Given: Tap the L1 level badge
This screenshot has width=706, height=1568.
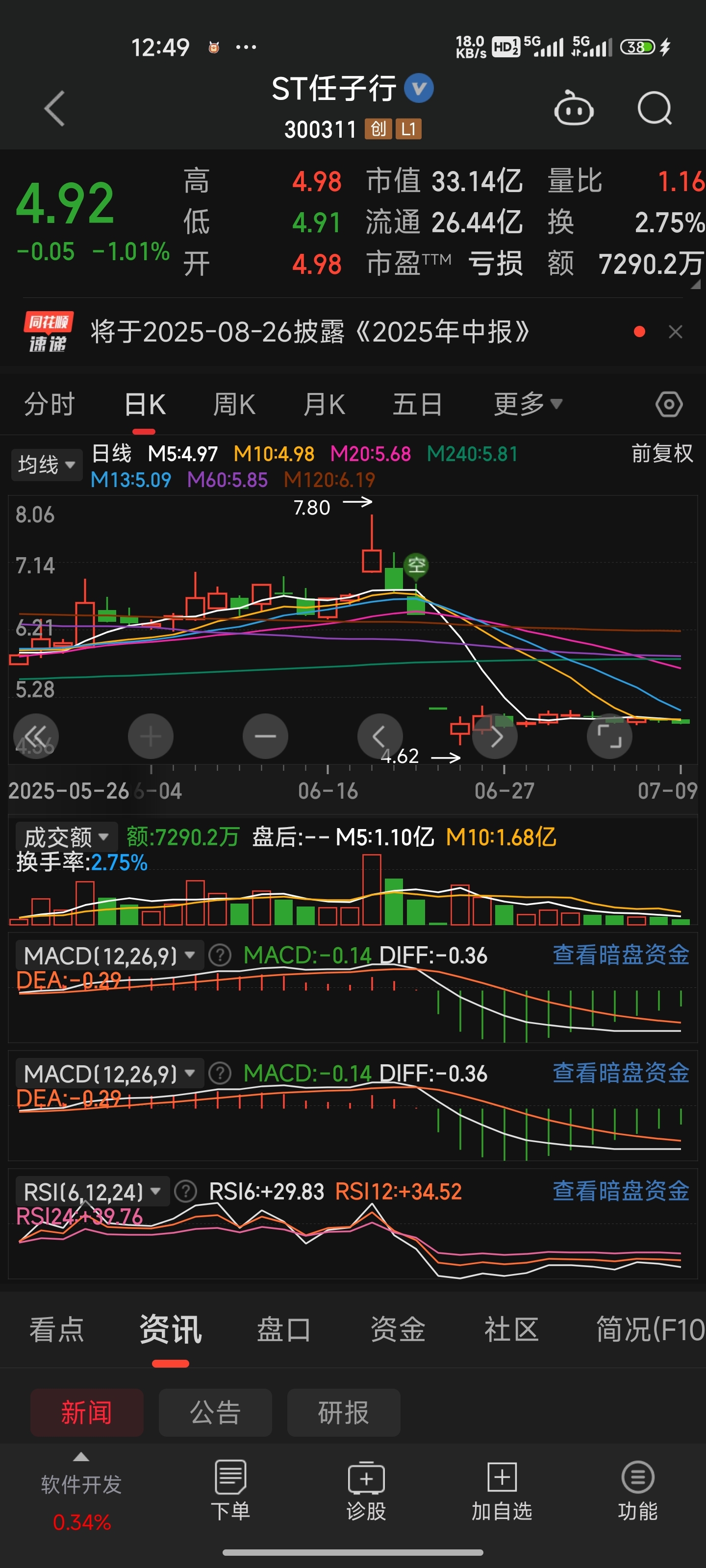Looking at the screenshot, I should pyautogui.click(x=408, y=129).
